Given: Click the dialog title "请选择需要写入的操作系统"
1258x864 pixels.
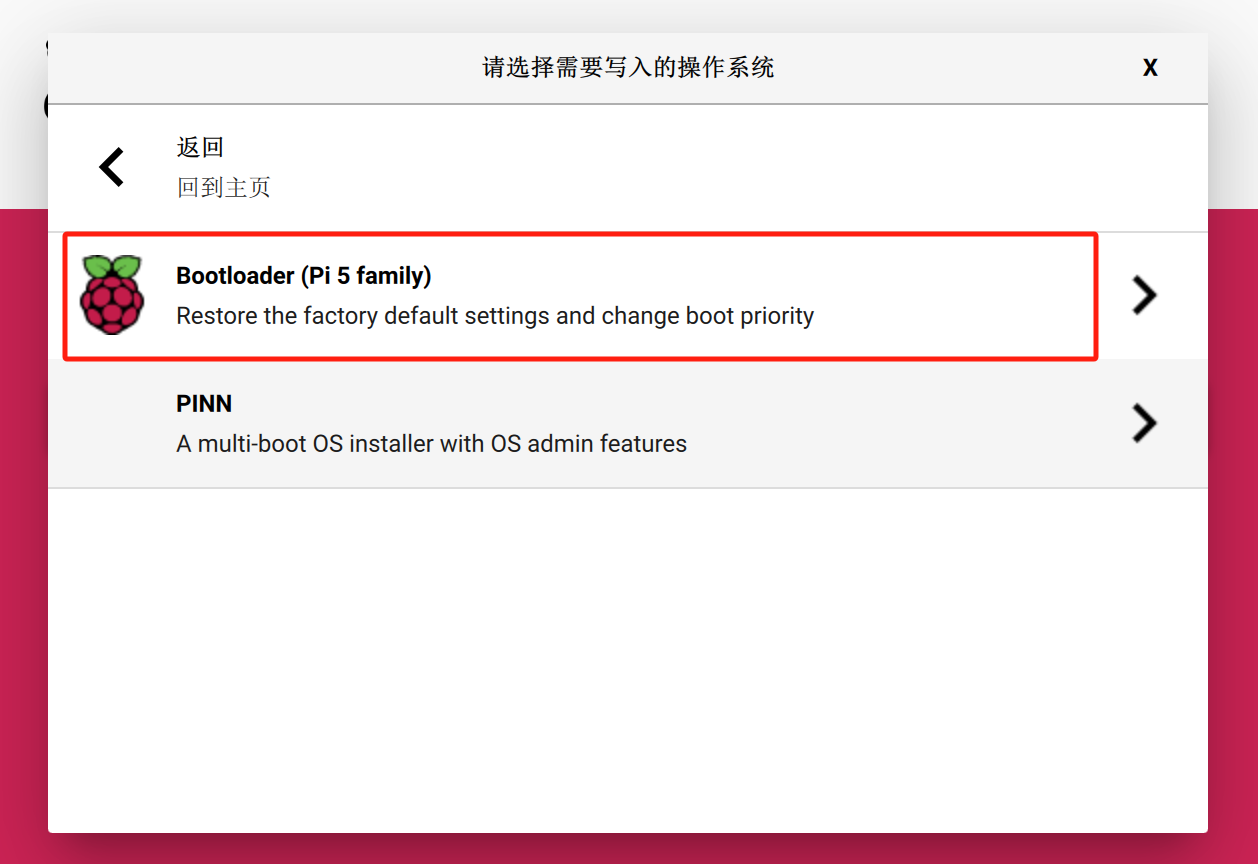Looking at the screenshot, I should [628, 68].
